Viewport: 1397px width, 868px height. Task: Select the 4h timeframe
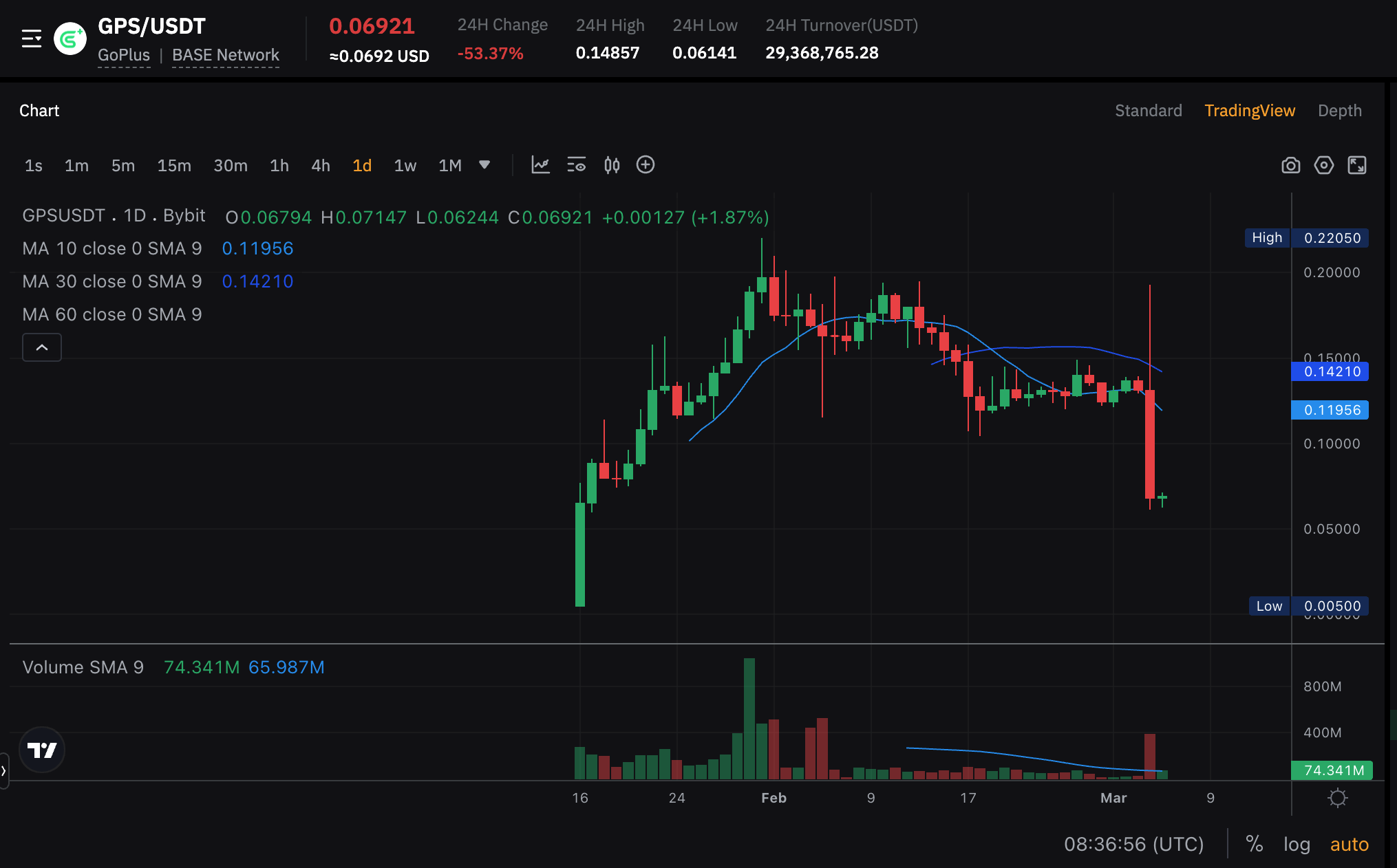[x=321, y=166]
